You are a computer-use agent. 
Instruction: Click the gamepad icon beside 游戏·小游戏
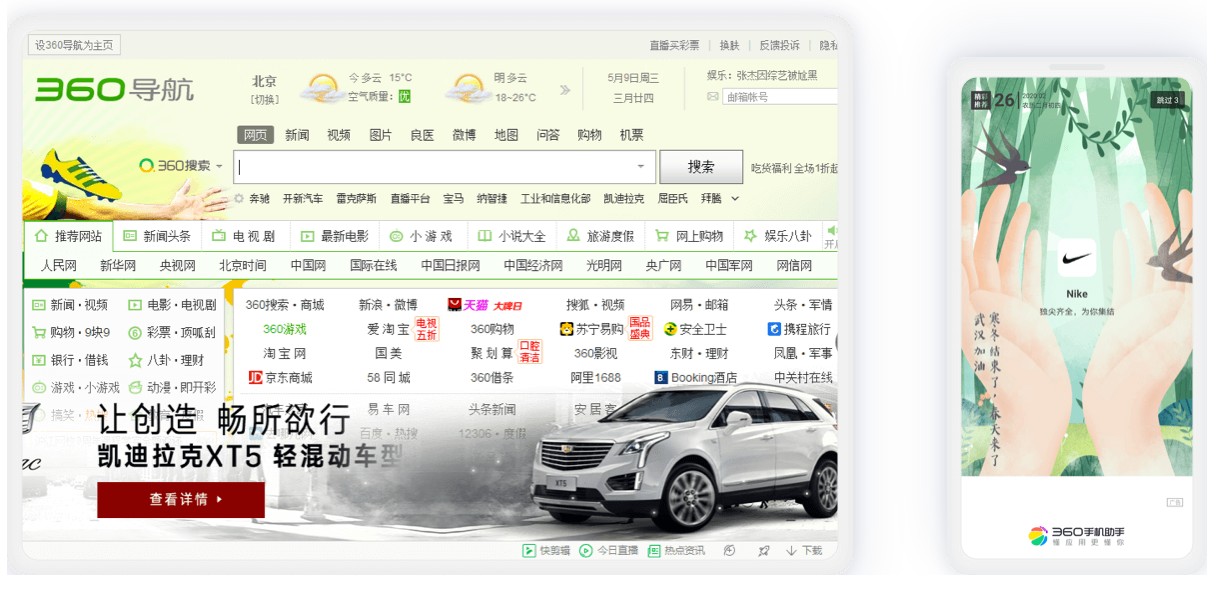click(x=39, y=387)
